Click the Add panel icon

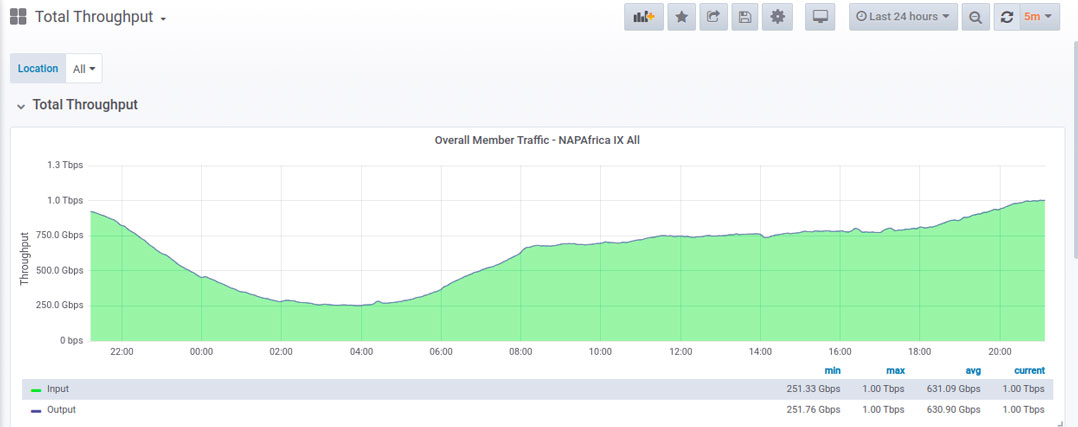pos(644,17)
